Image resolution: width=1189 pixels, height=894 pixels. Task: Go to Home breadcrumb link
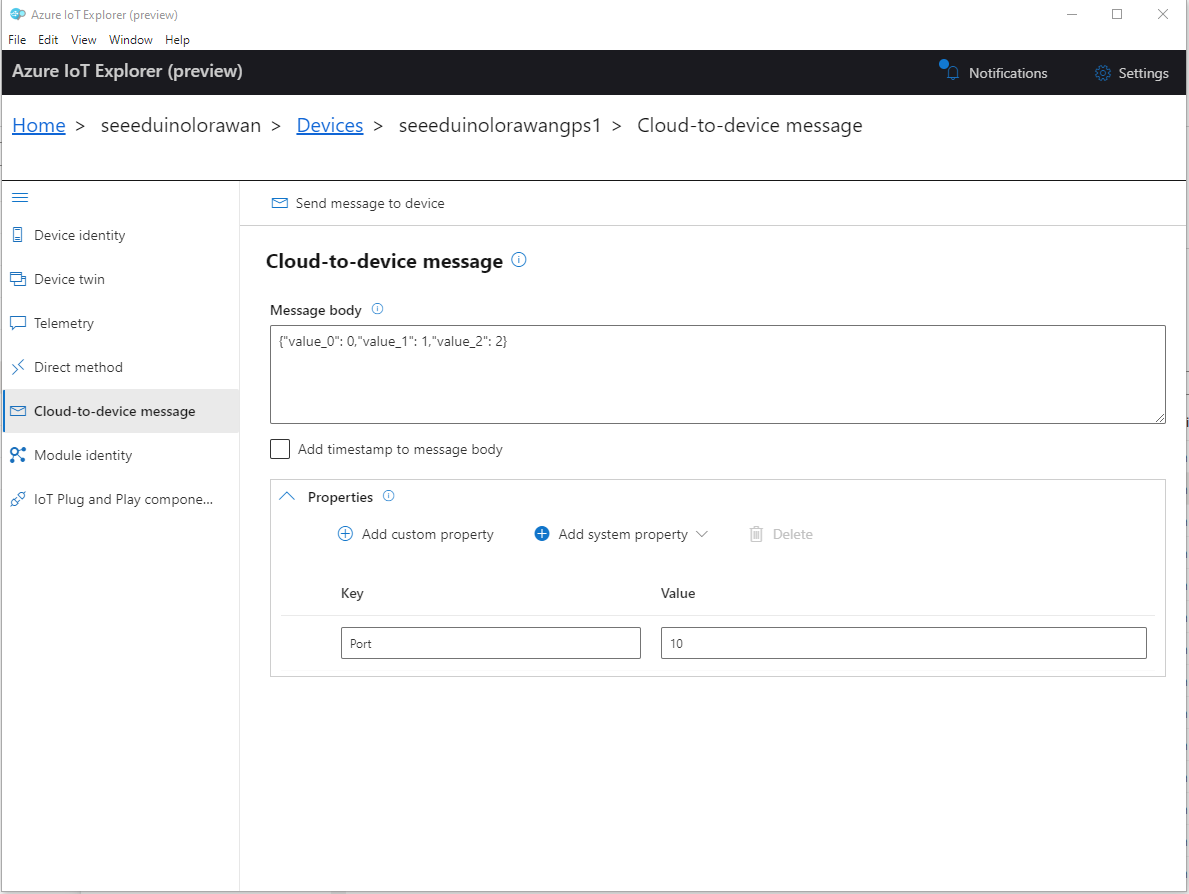click(x=39, y=125)
